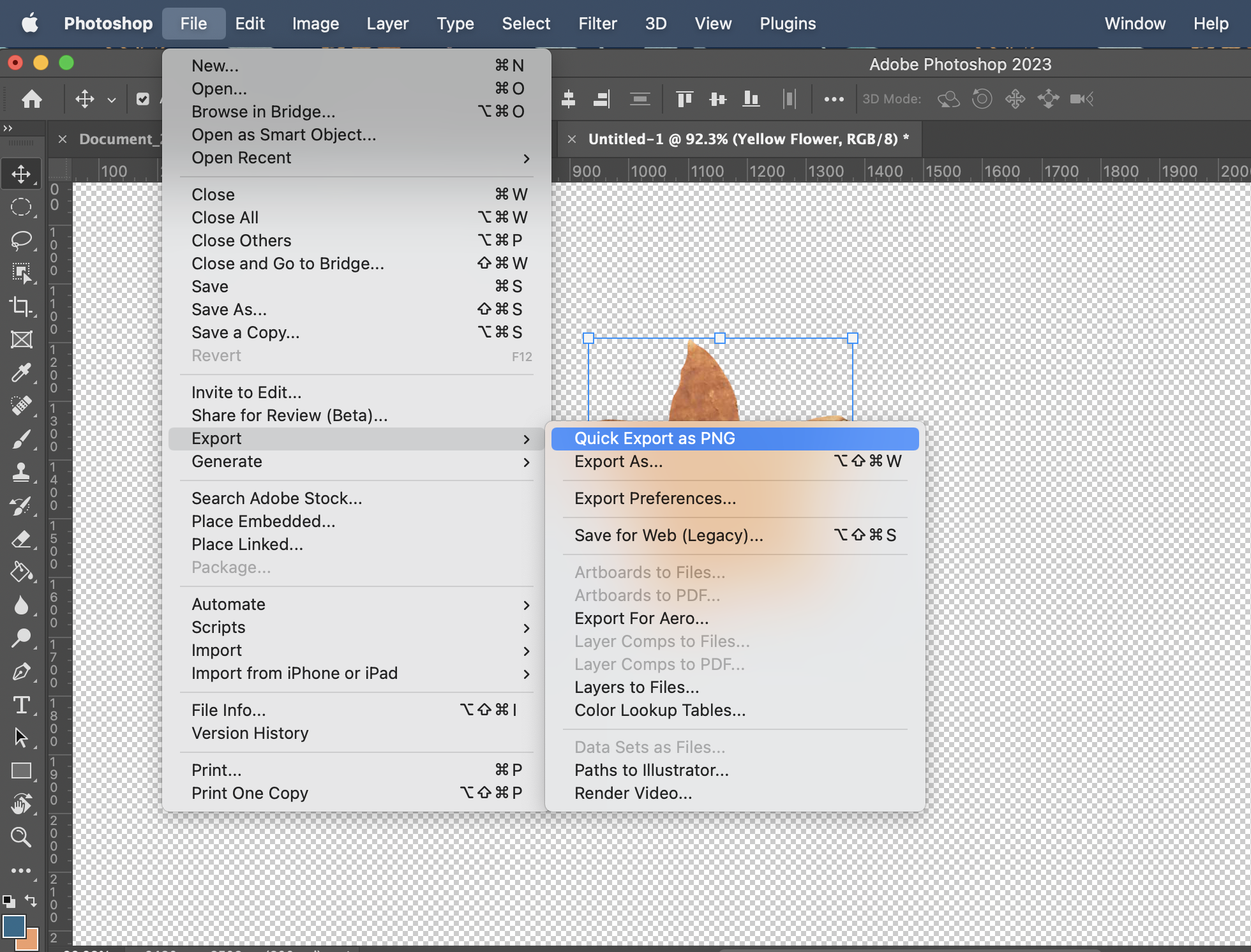
Task: Open the Move tool preset dropdown arrow
Action: coord(112,100)
